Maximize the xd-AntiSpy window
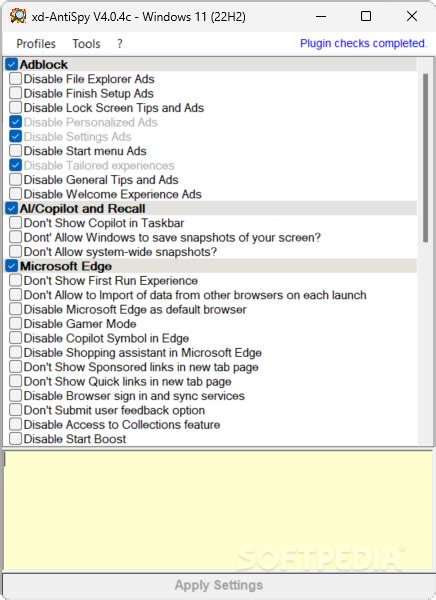This screenshot has width=436, height=600. click(x=366, y=16)
